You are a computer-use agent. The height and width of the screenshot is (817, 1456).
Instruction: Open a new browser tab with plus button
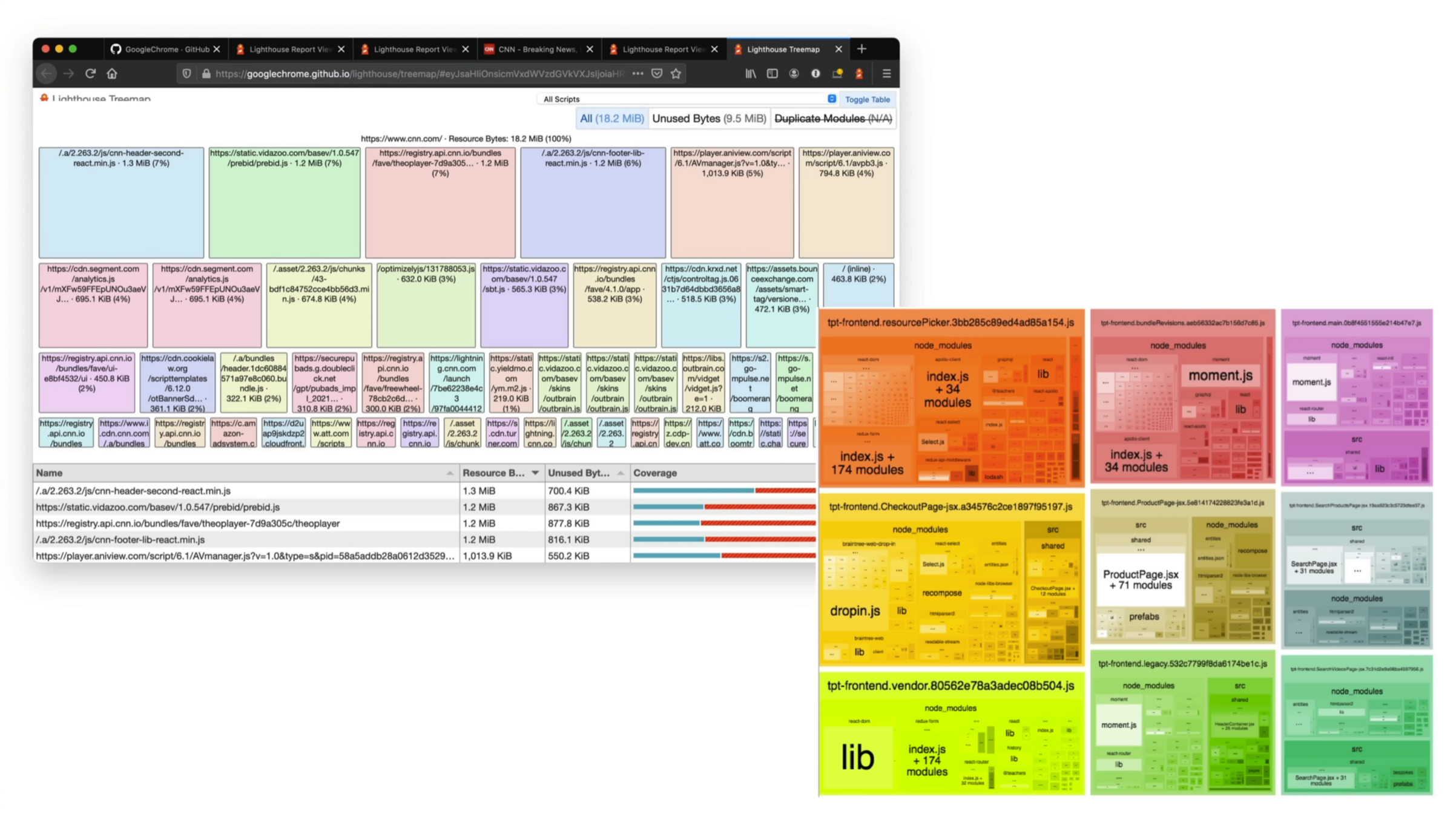(861, 49)
